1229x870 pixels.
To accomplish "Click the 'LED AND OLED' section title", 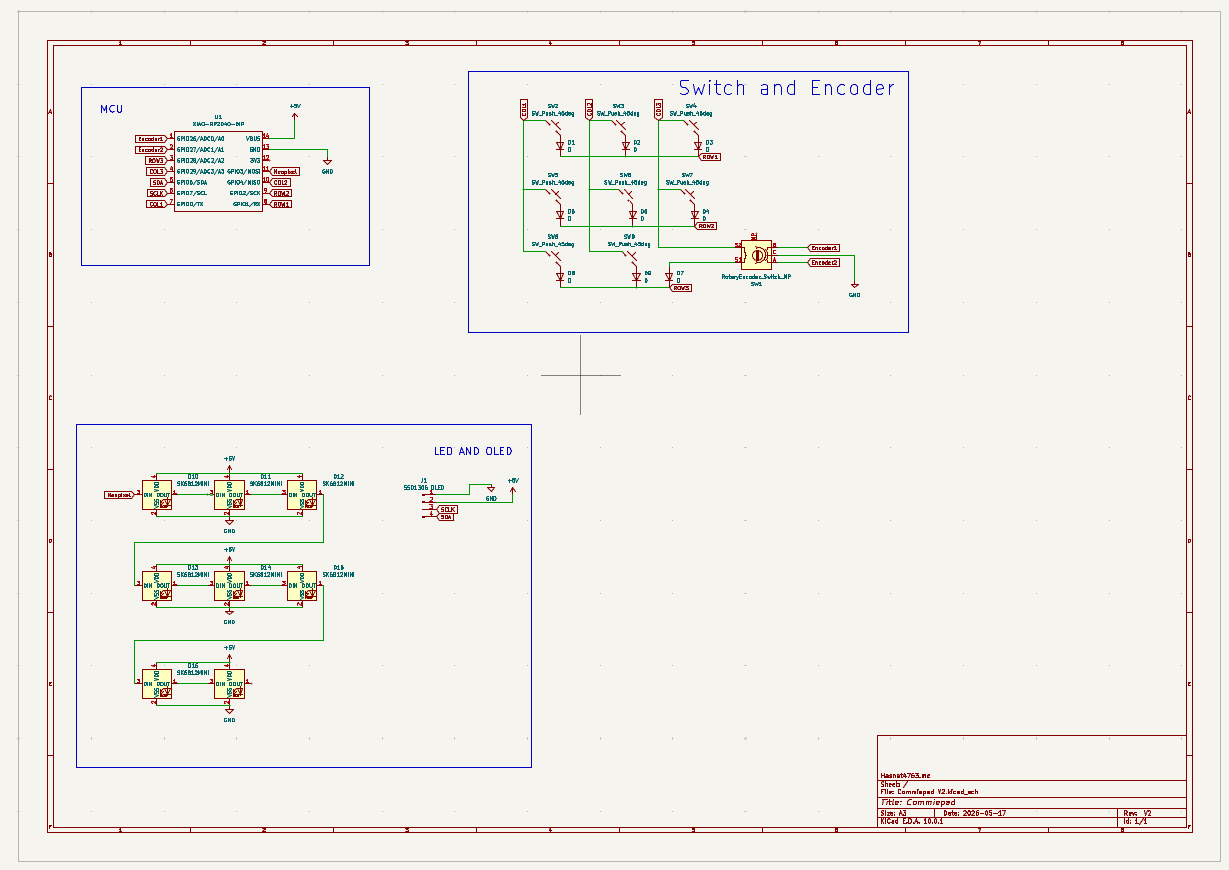I will 473,452.
